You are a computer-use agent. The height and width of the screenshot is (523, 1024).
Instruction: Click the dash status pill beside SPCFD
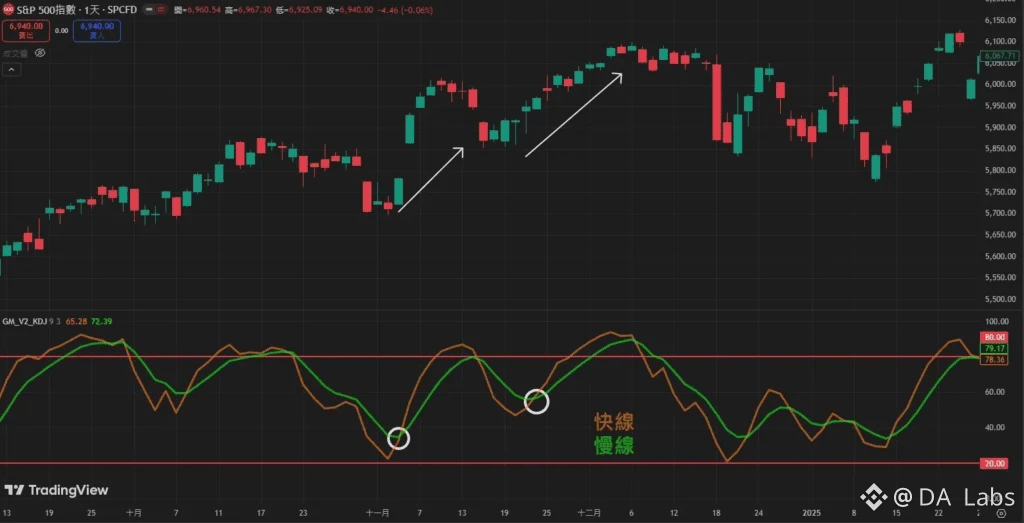150,10
